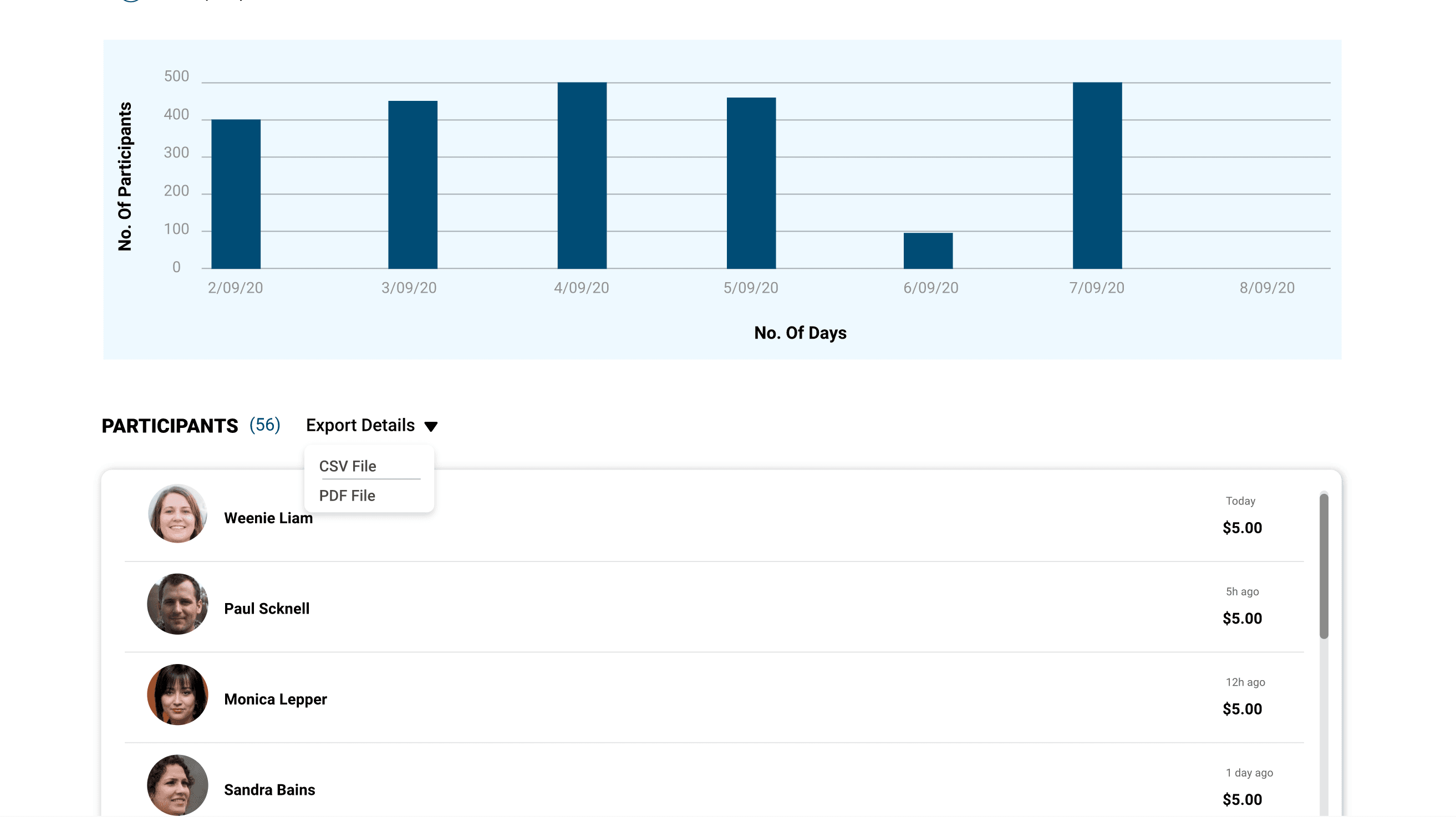The width and height of the screenshot is (1456, 817).
Task: Open the Export Details dropdown
Action: 372,426
